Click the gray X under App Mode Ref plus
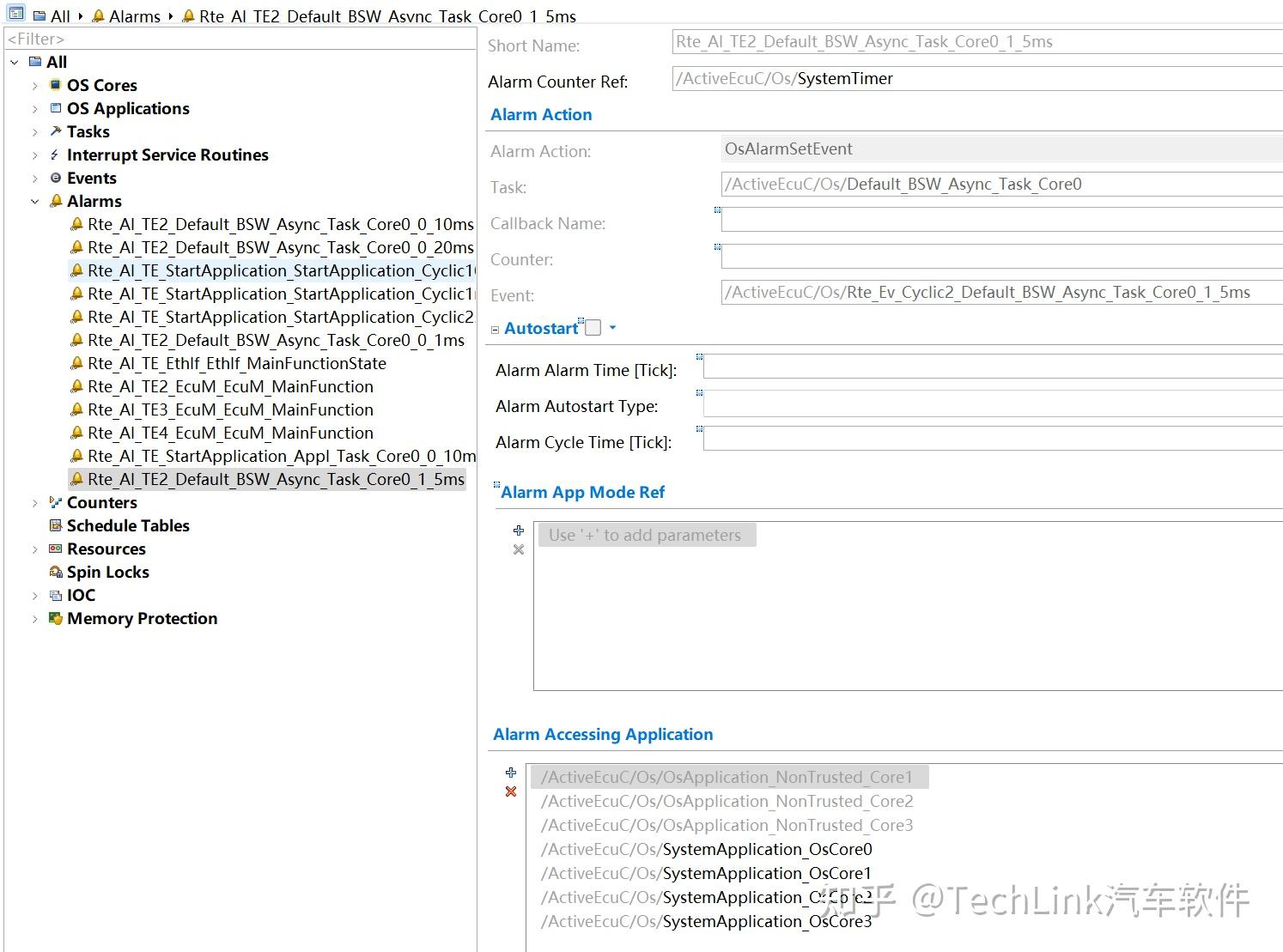1283x952 pixels. pos(519,549)
